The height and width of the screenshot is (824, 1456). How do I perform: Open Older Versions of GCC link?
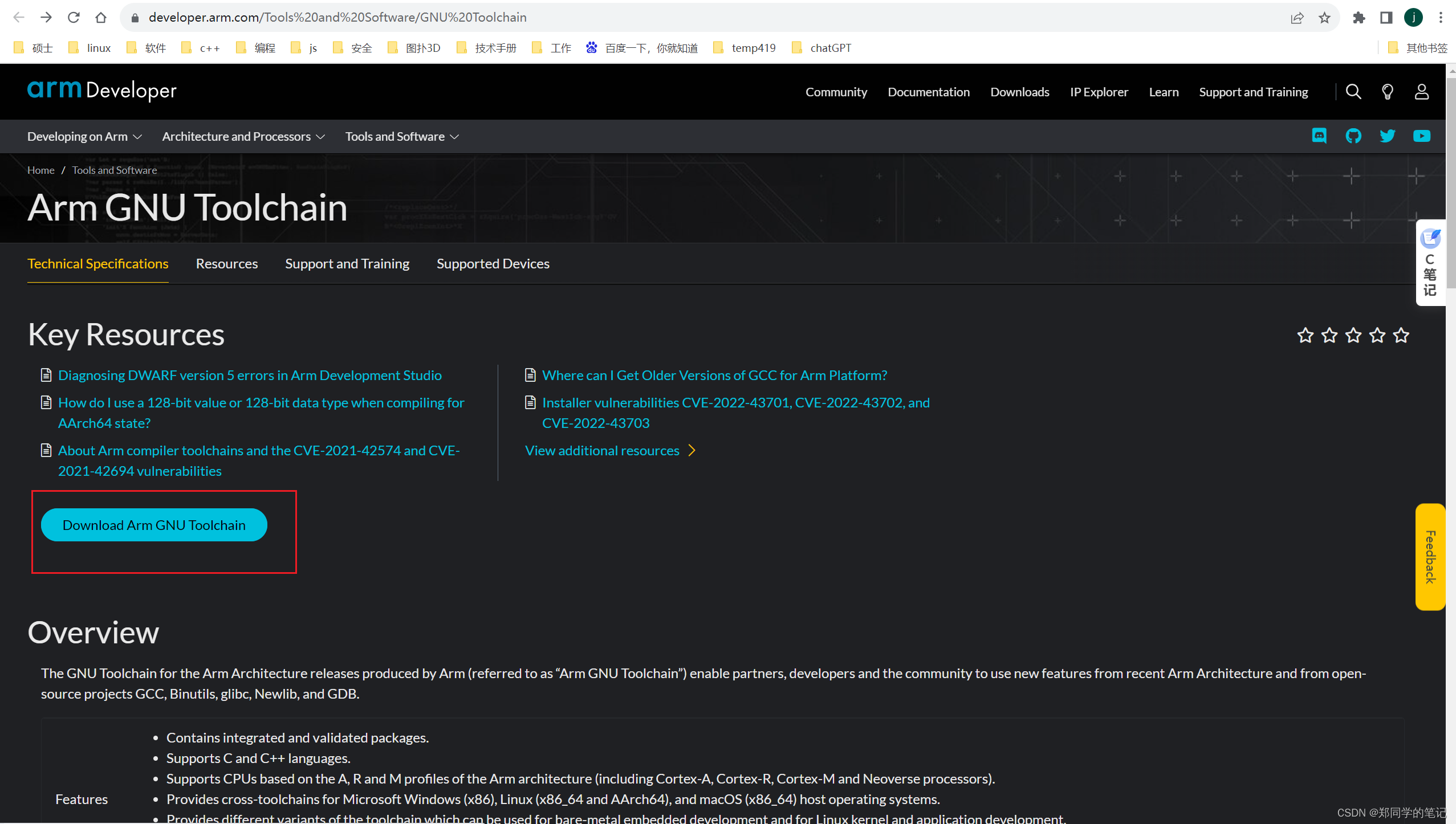click(x=715, y=376)
